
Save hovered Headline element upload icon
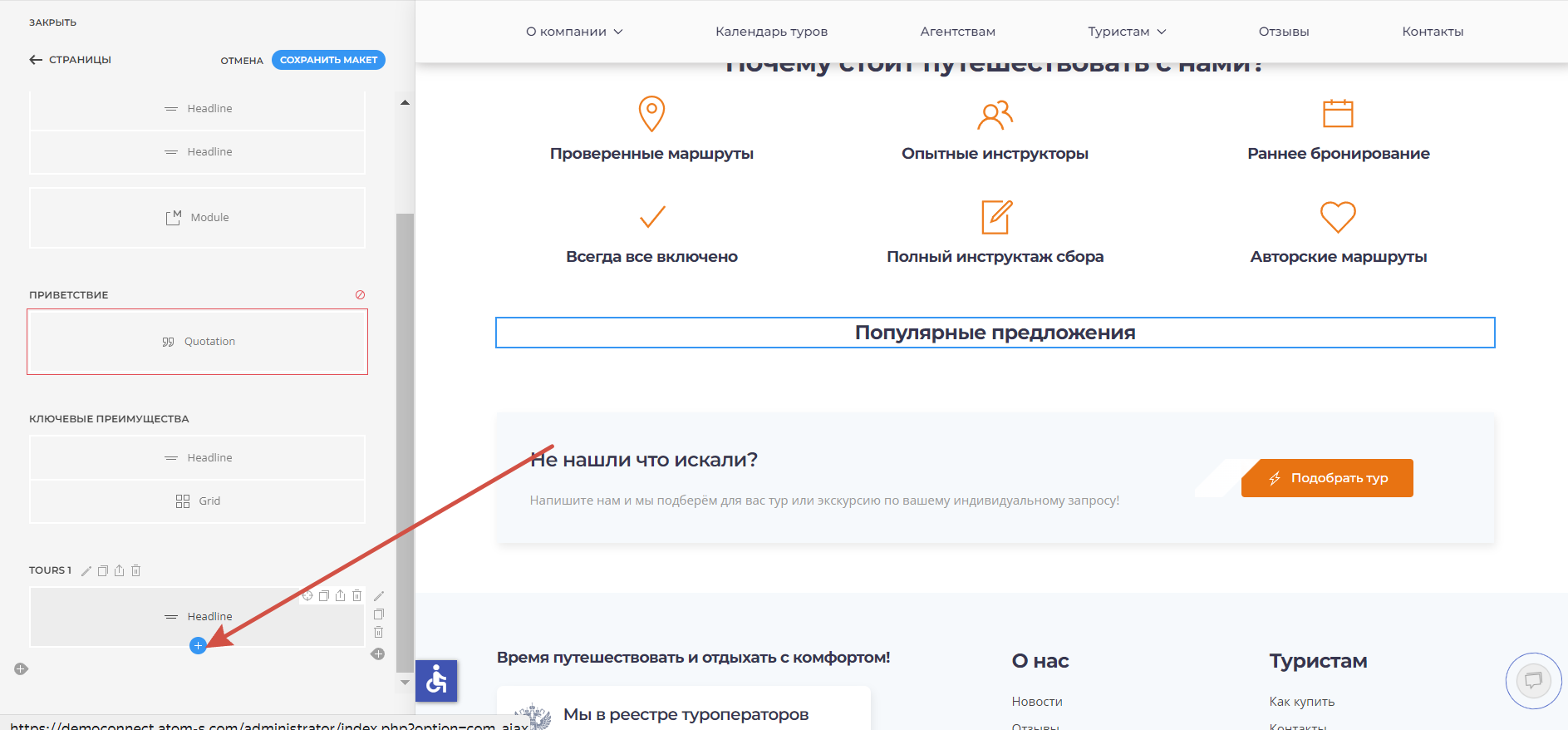click(341, 595)
